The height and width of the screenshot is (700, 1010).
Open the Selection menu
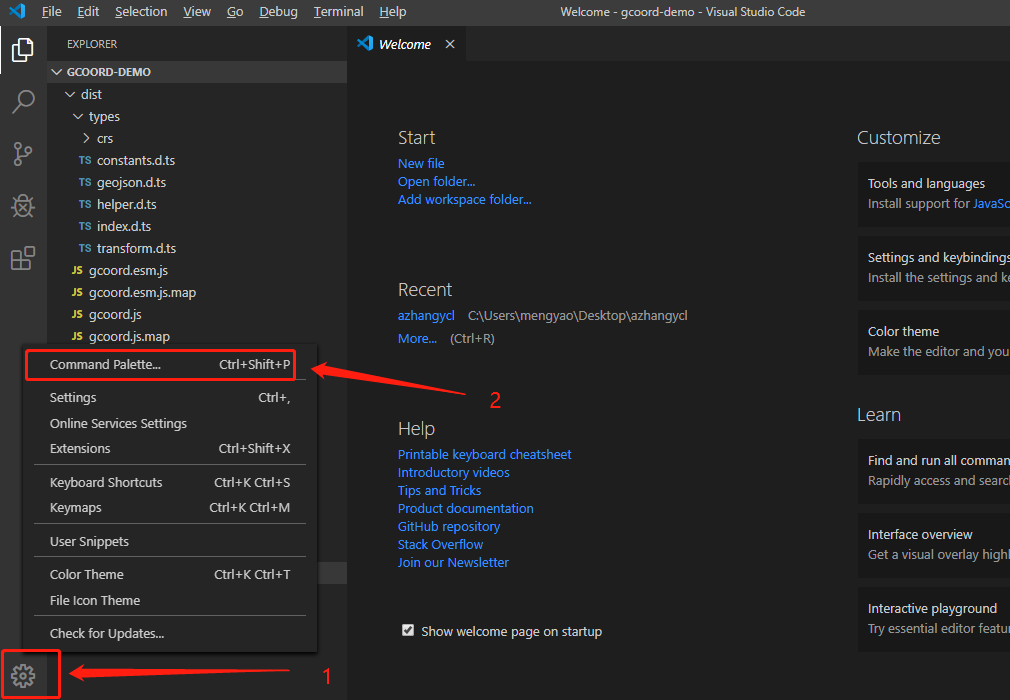(141, 12)
